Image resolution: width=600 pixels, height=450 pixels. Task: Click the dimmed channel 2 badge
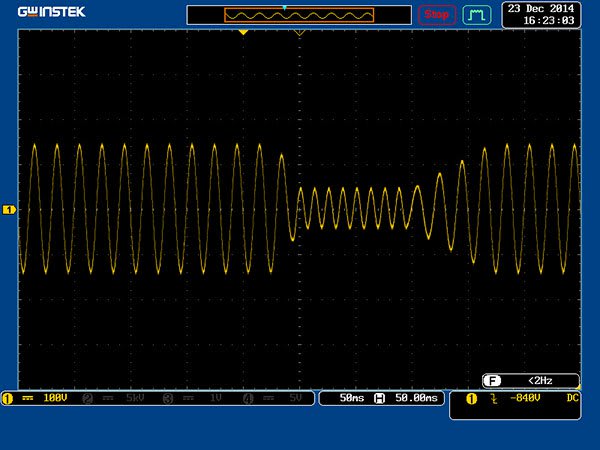pyautogui.click(x=88, y=399)
